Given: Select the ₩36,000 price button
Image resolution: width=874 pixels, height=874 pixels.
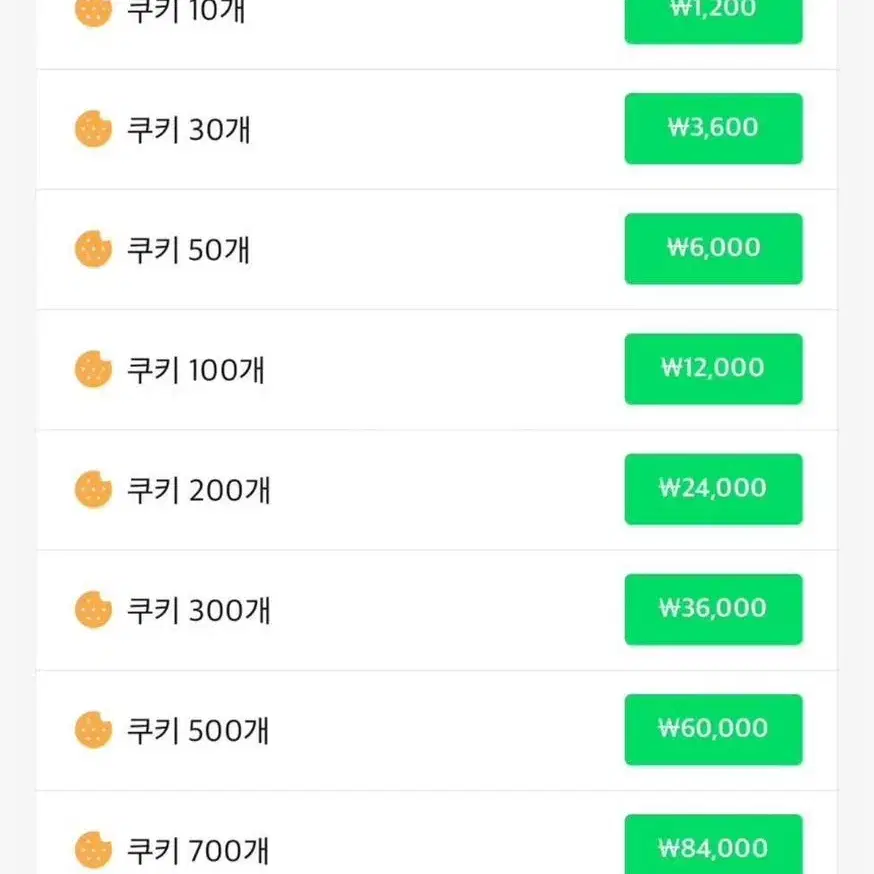Looking at the screenshot, I should 713,610.
